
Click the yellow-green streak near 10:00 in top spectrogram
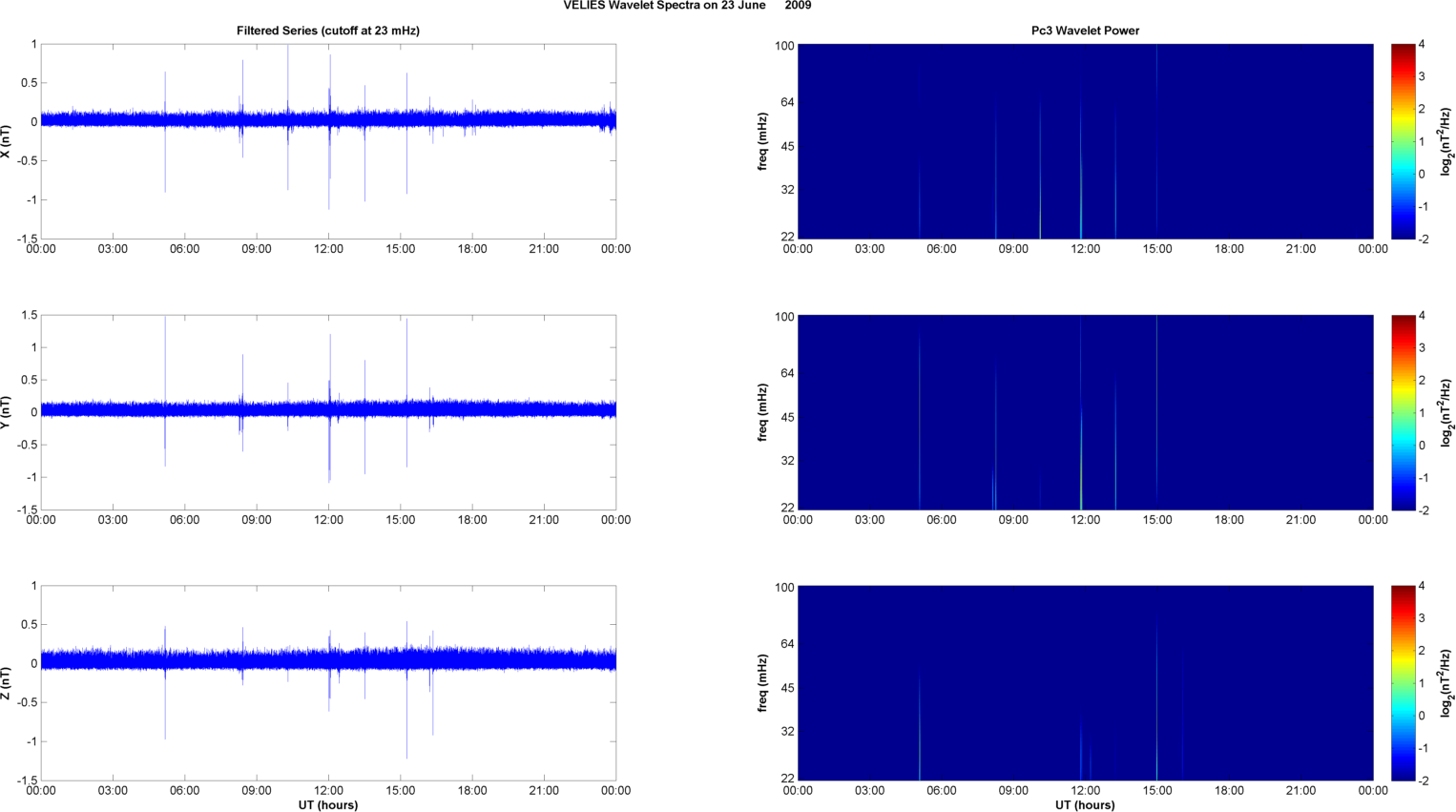(1040, 172)
